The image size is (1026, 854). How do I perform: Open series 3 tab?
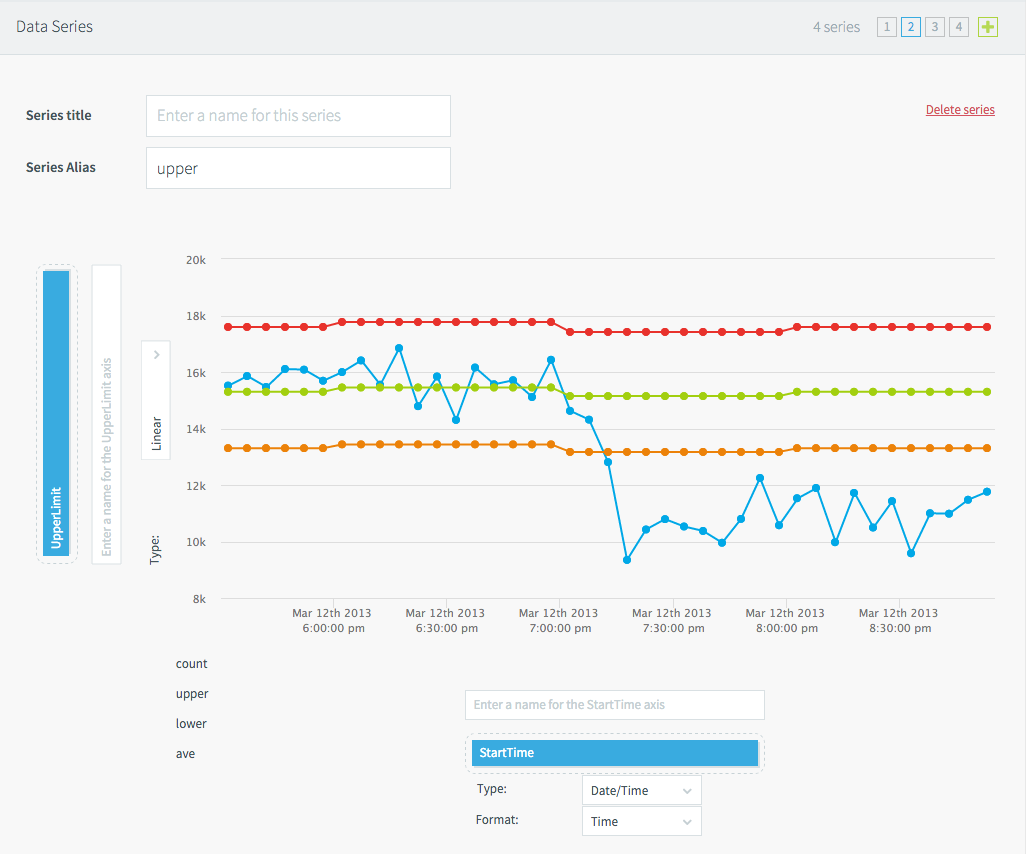point(934,27)
